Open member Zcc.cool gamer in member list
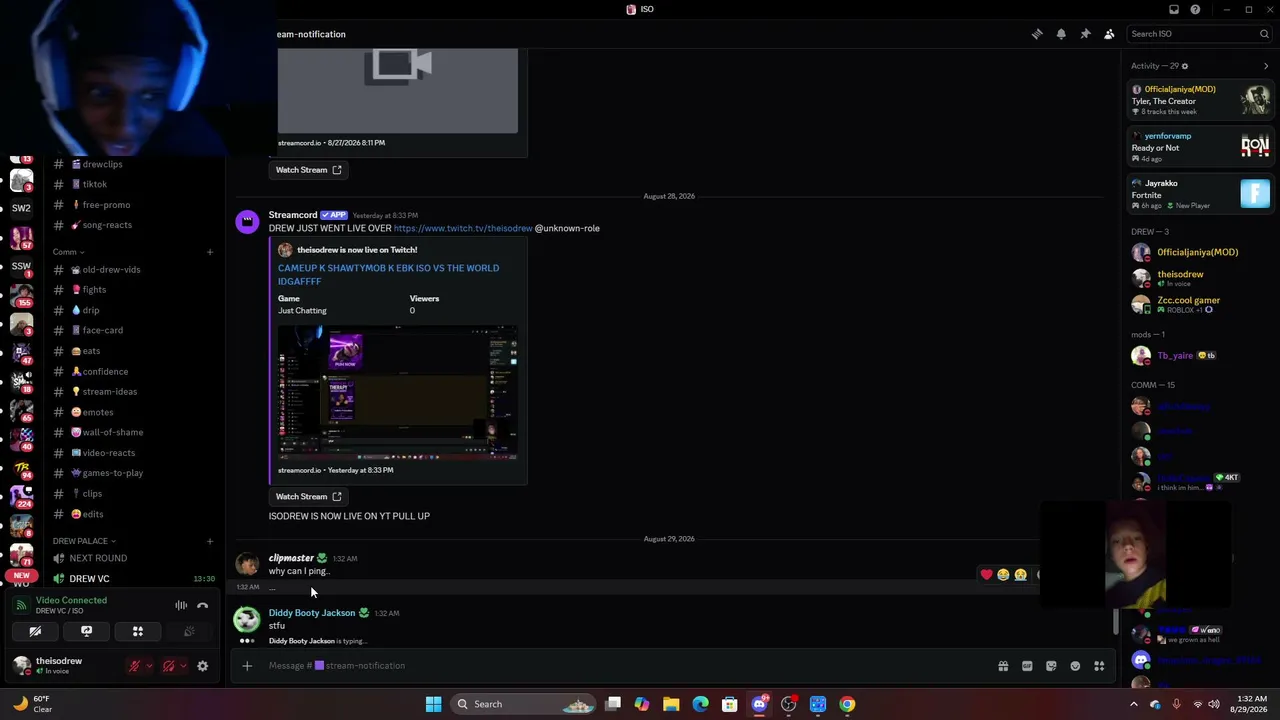1280x720 pixels. pos(1188,304)
